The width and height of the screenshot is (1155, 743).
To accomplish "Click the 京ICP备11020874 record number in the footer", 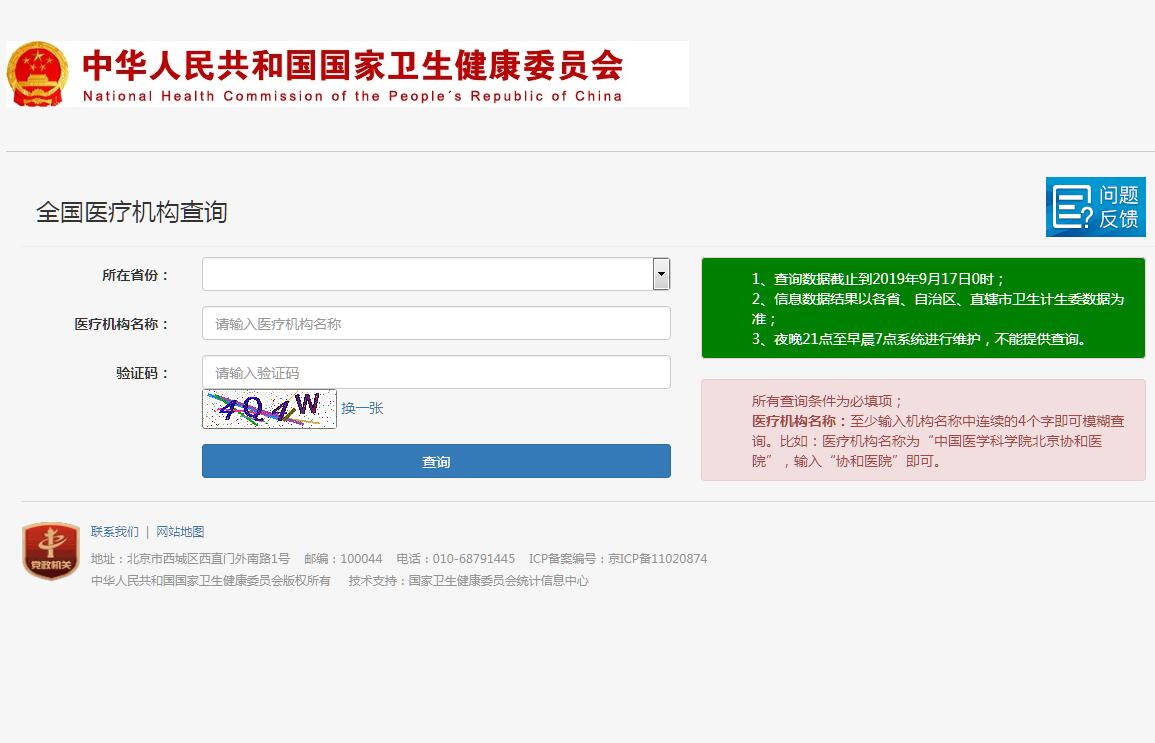I will click(x=657, y=559).
